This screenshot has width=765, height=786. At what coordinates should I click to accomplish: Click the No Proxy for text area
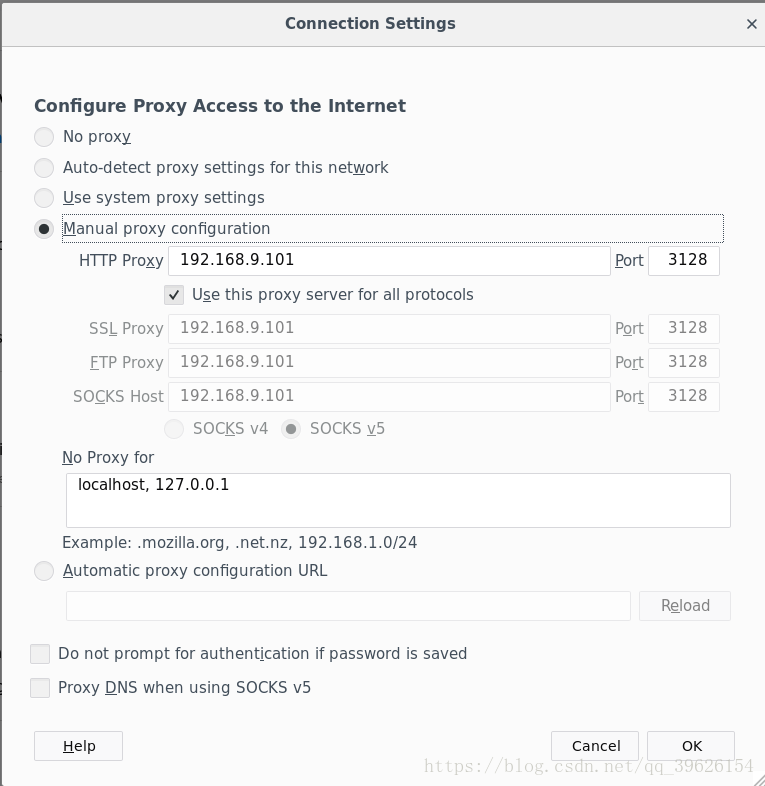tap(398, 500)
